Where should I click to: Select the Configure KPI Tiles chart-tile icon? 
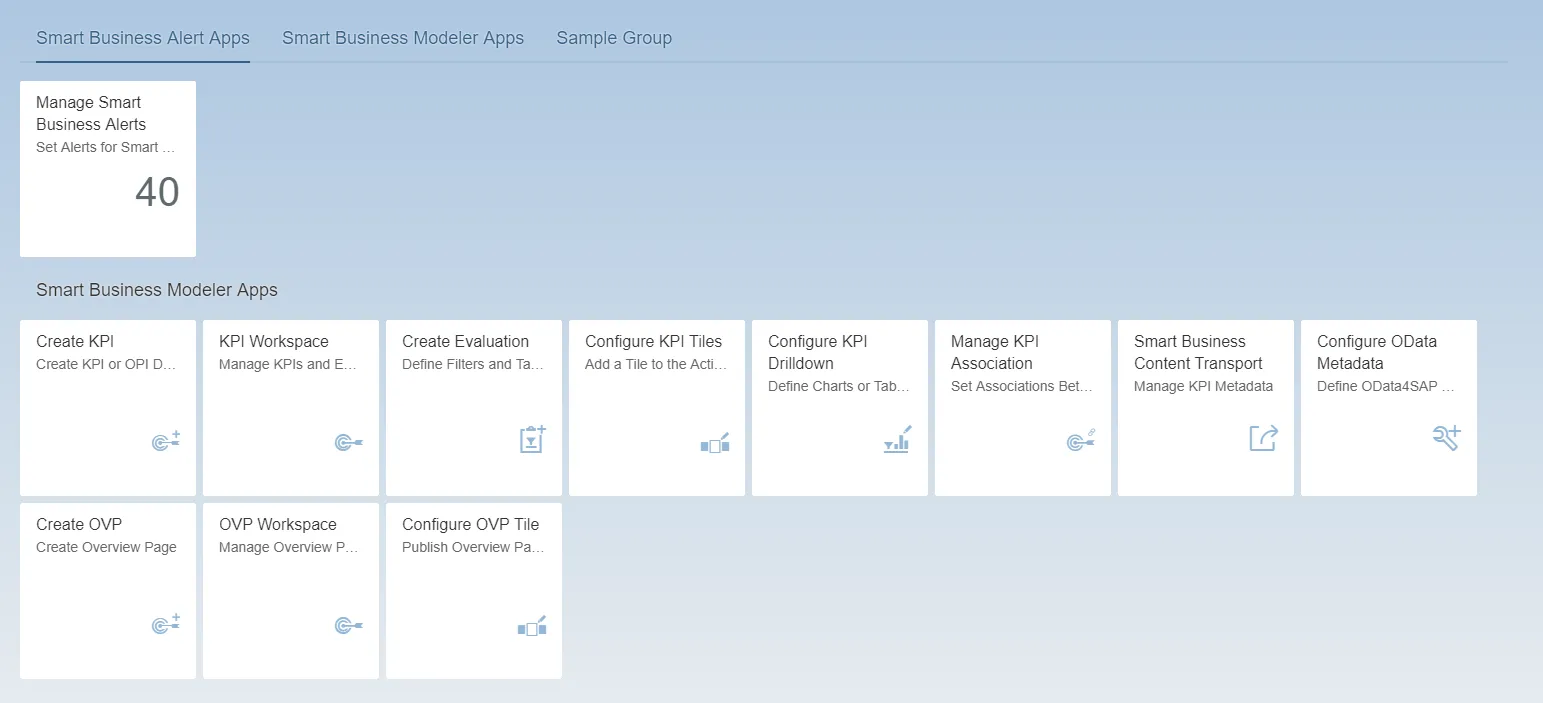[x=714, y=442]
